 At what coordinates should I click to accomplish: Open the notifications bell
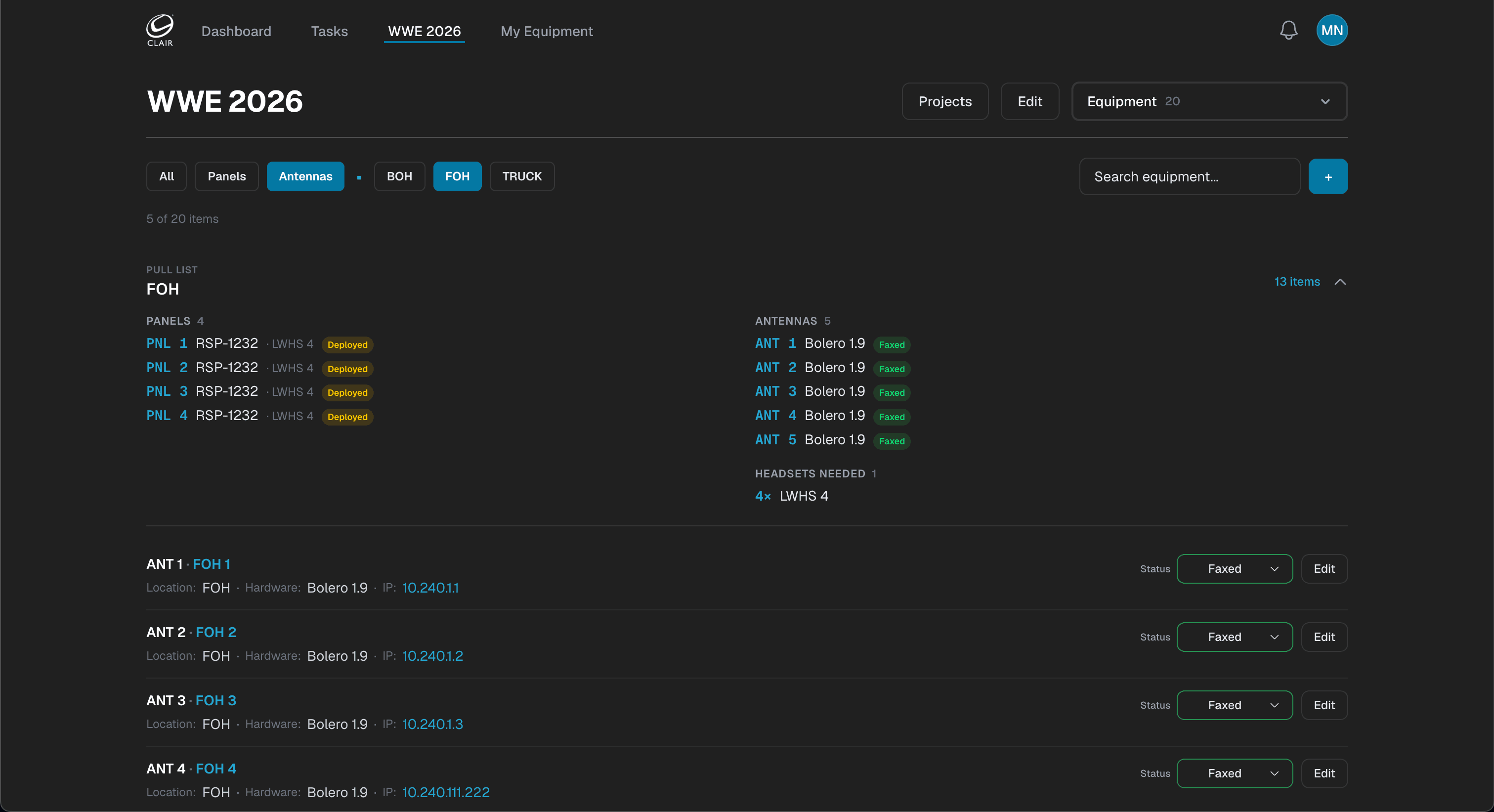(x=1288, y=30)
